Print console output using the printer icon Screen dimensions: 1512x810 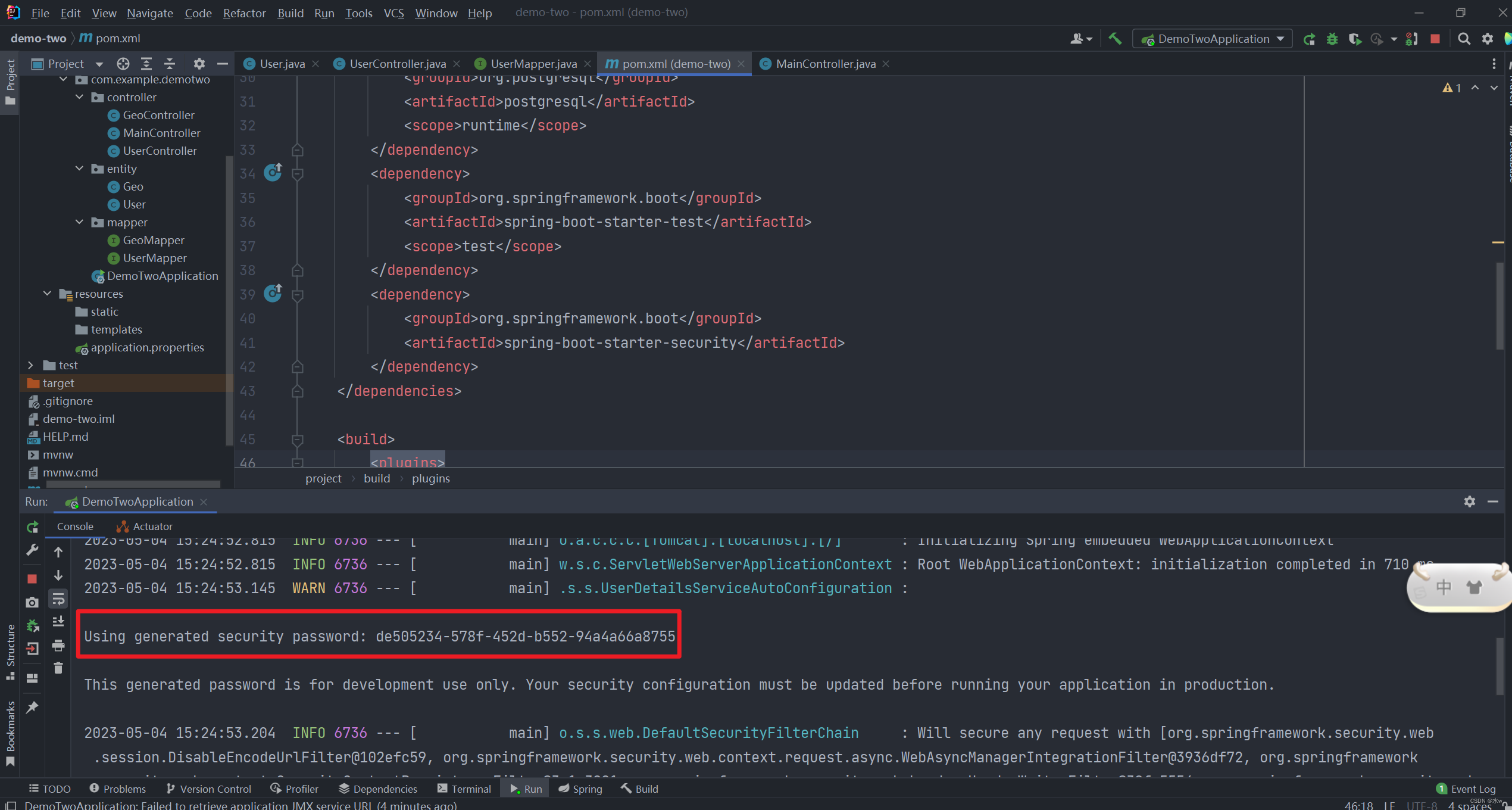point(58,646)
